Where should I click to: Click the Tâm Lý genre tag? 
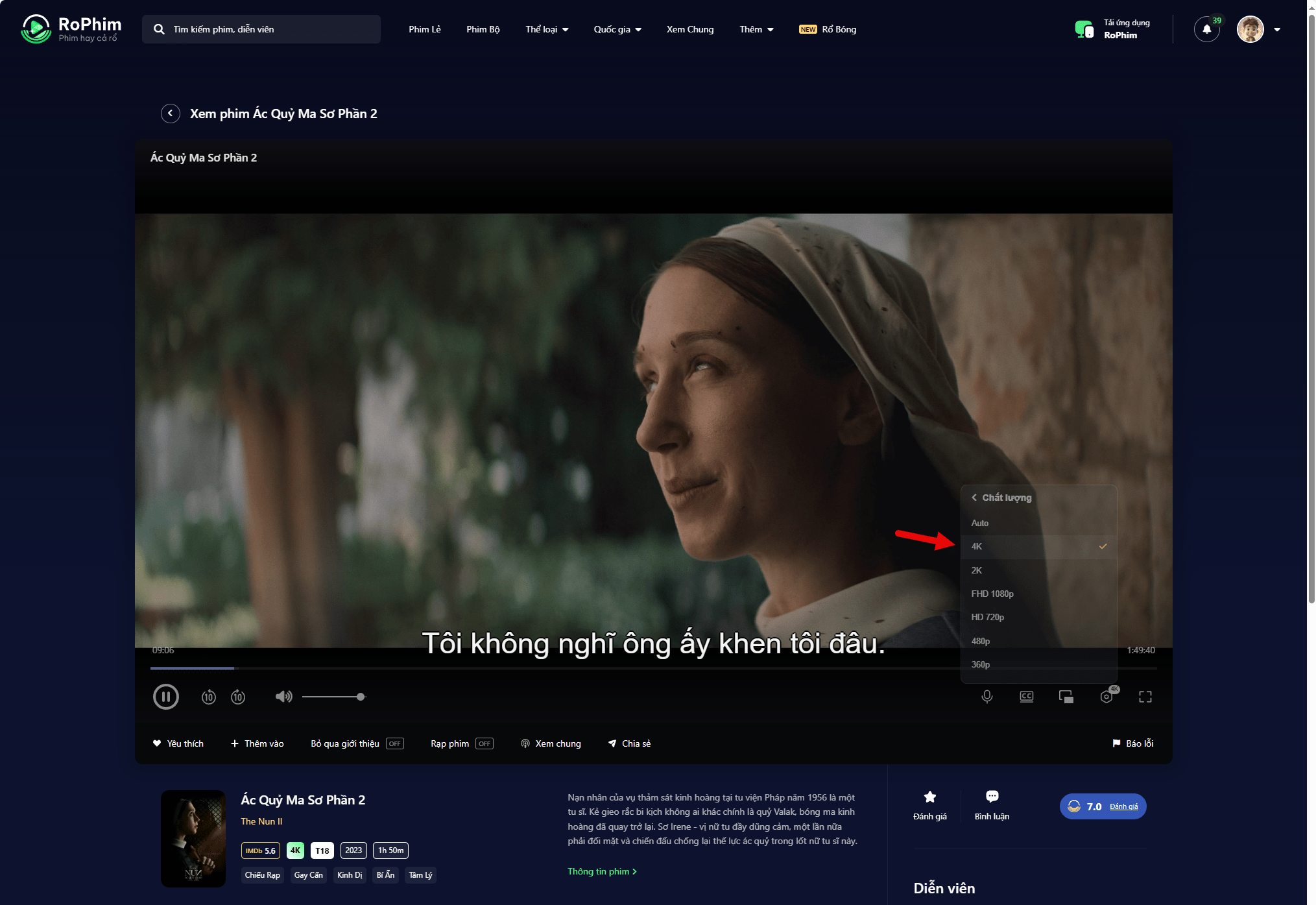pyautogui.click(x=420, y=875)
